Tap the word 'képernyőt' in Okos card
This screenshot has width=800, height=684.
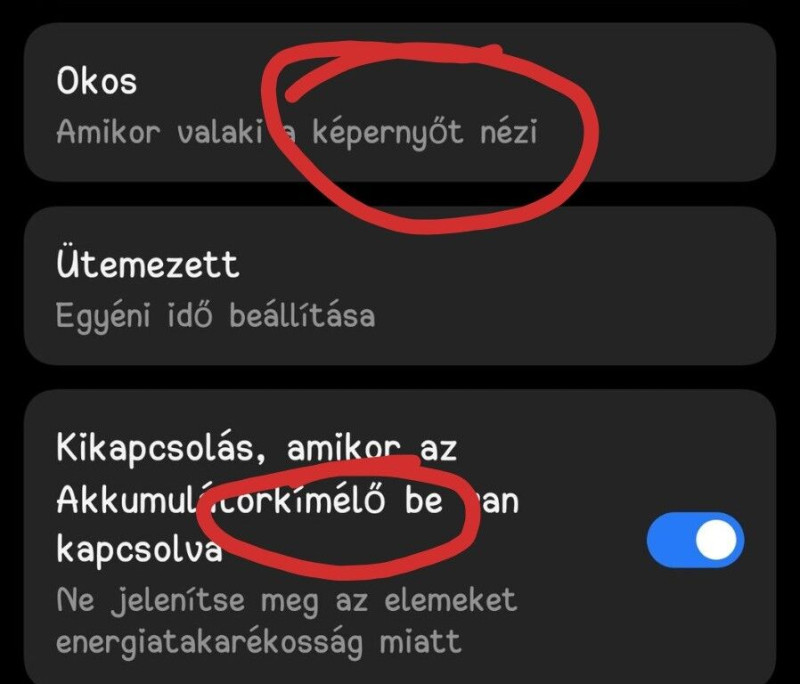(387, 133)
